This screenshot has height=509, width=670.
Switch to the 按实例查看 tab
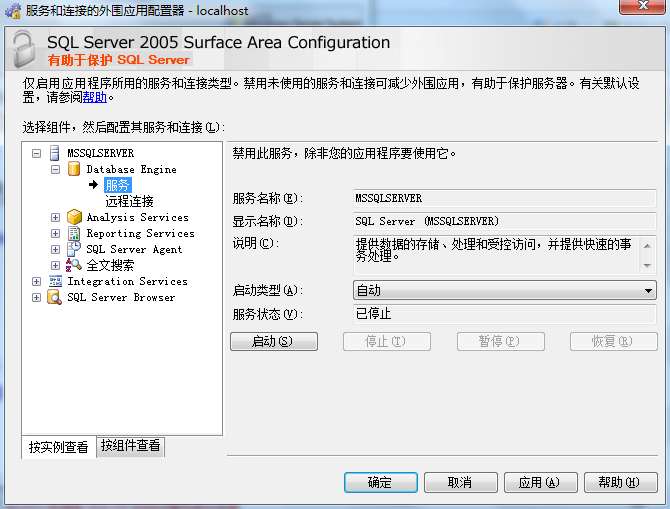pos(58,447)
